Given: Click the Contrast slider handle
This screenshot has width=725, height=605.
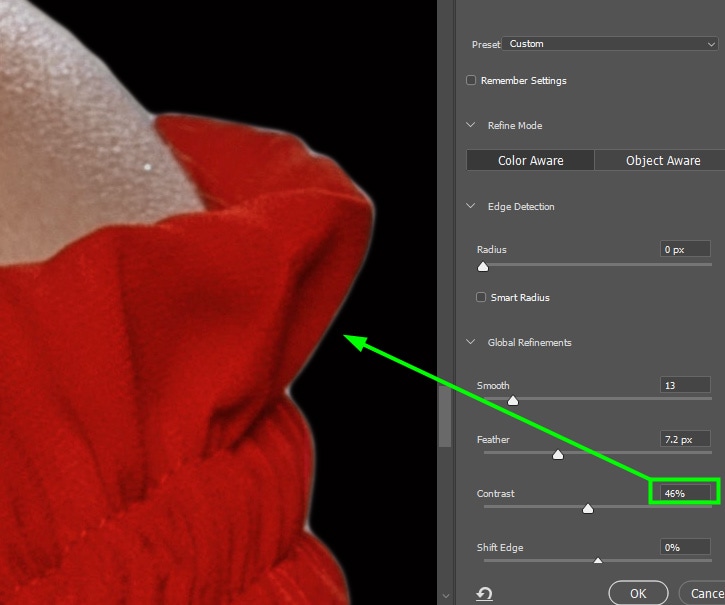Looking at the screenshot, I should click(588, 509).
